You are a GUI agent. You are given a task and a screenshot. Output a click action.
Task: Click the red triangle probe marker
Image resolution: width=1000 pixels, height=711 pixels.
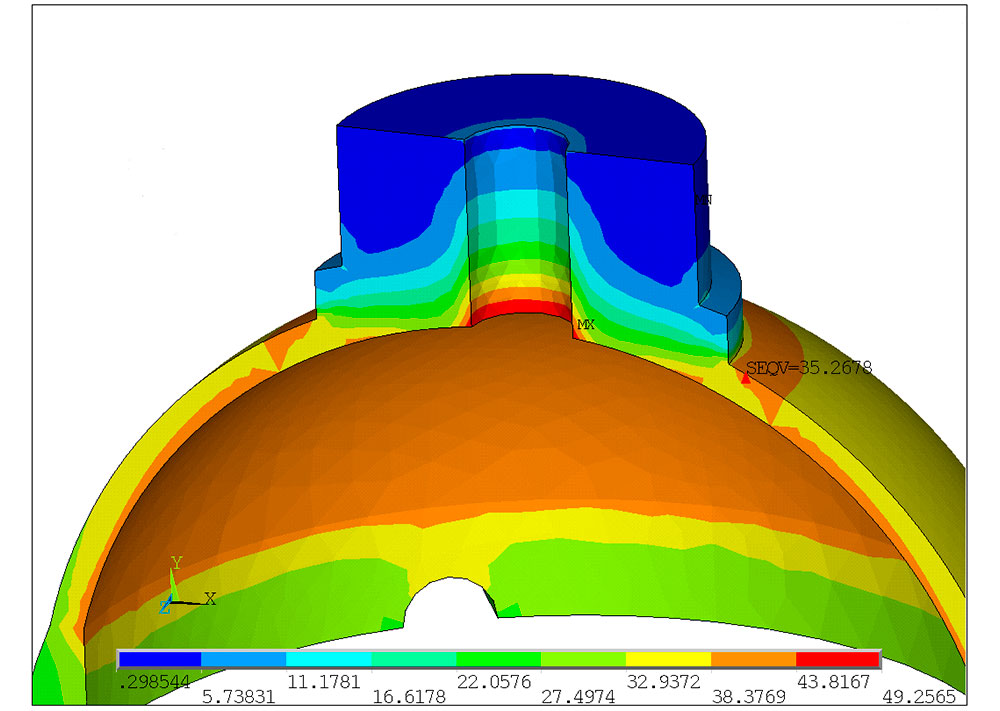click(x=745, y=378)
